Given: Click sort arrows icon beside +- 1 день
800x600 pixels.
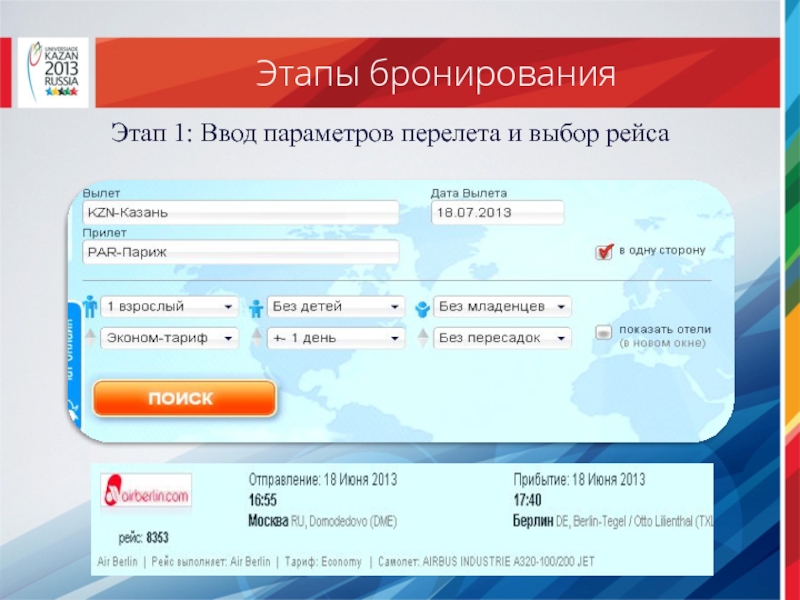Looking at the screenshot, I should (x=255, y=338).
